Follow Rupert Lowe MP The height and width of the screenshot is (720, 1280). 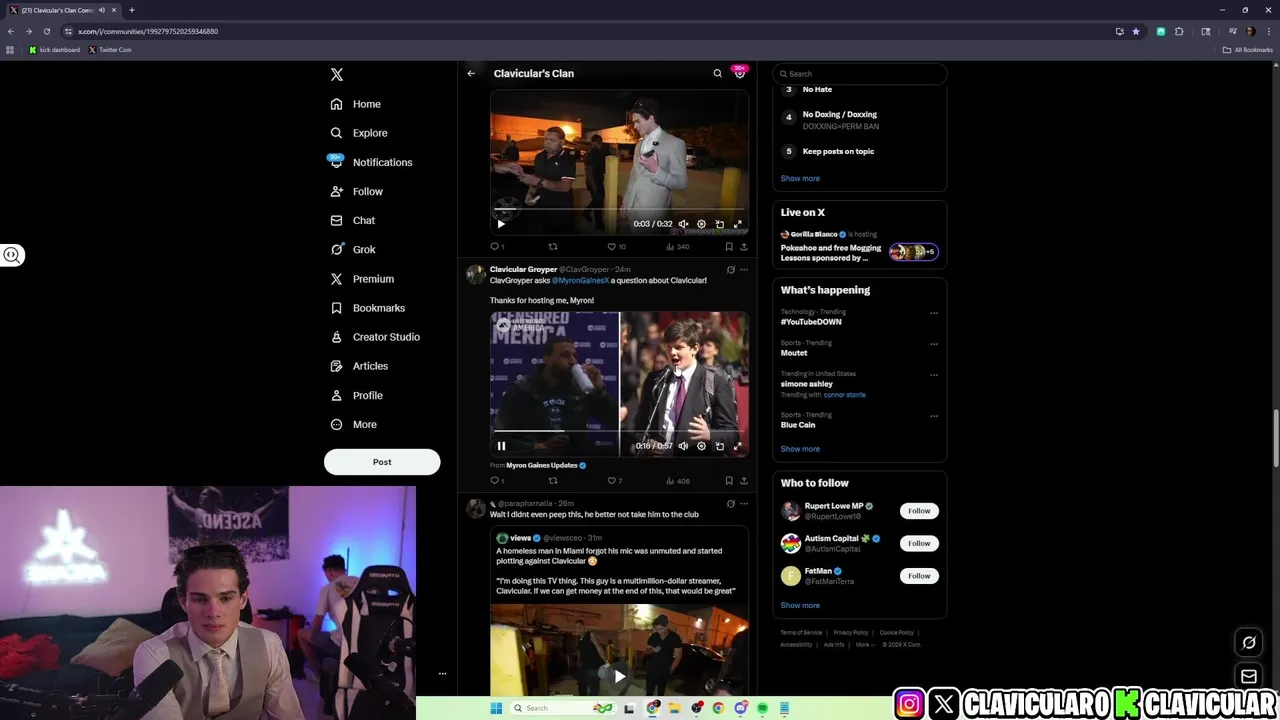pyautogui.click(x=919, y=511)
